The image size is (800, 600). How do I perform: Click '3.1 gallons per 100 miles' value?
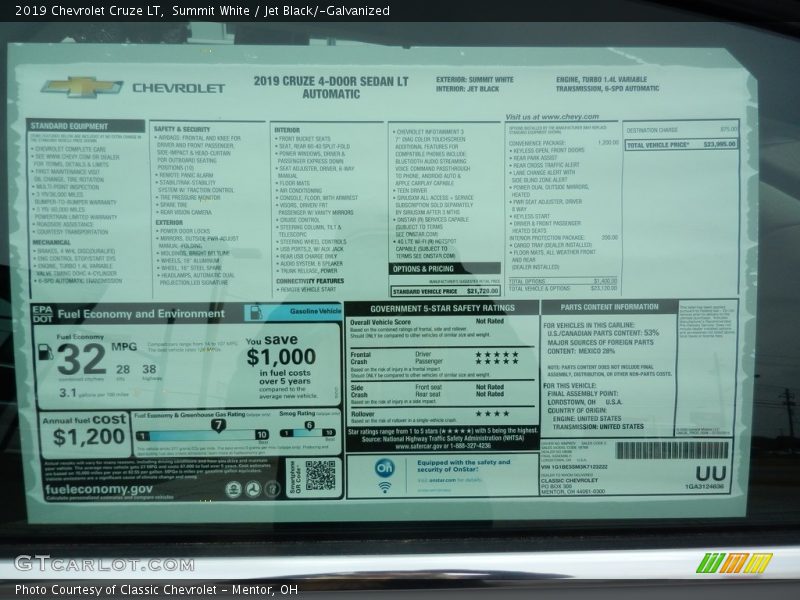[x=94, y=393]
